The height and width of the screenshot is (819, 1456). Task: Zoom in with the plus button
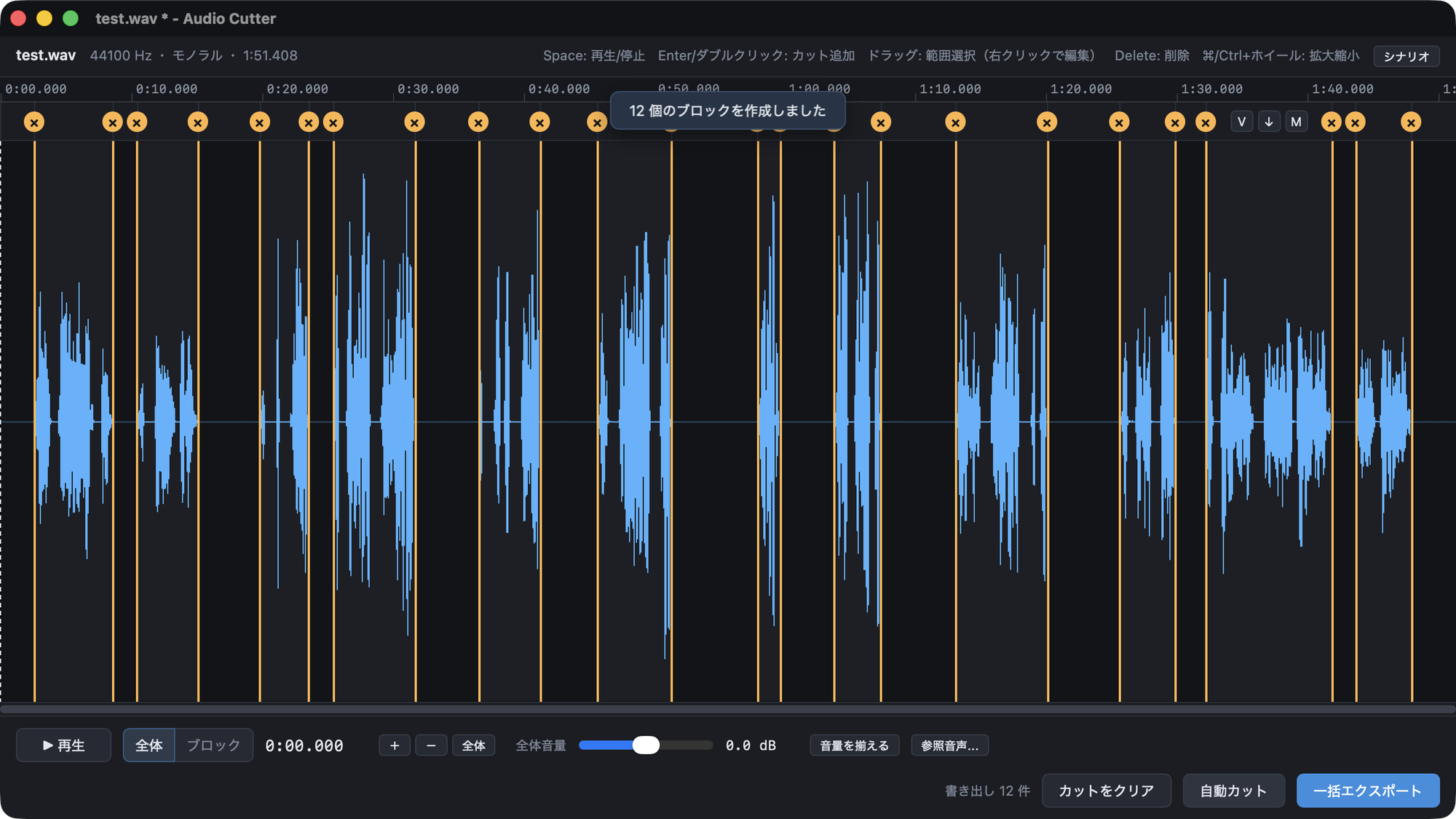[x=395, y=745]
